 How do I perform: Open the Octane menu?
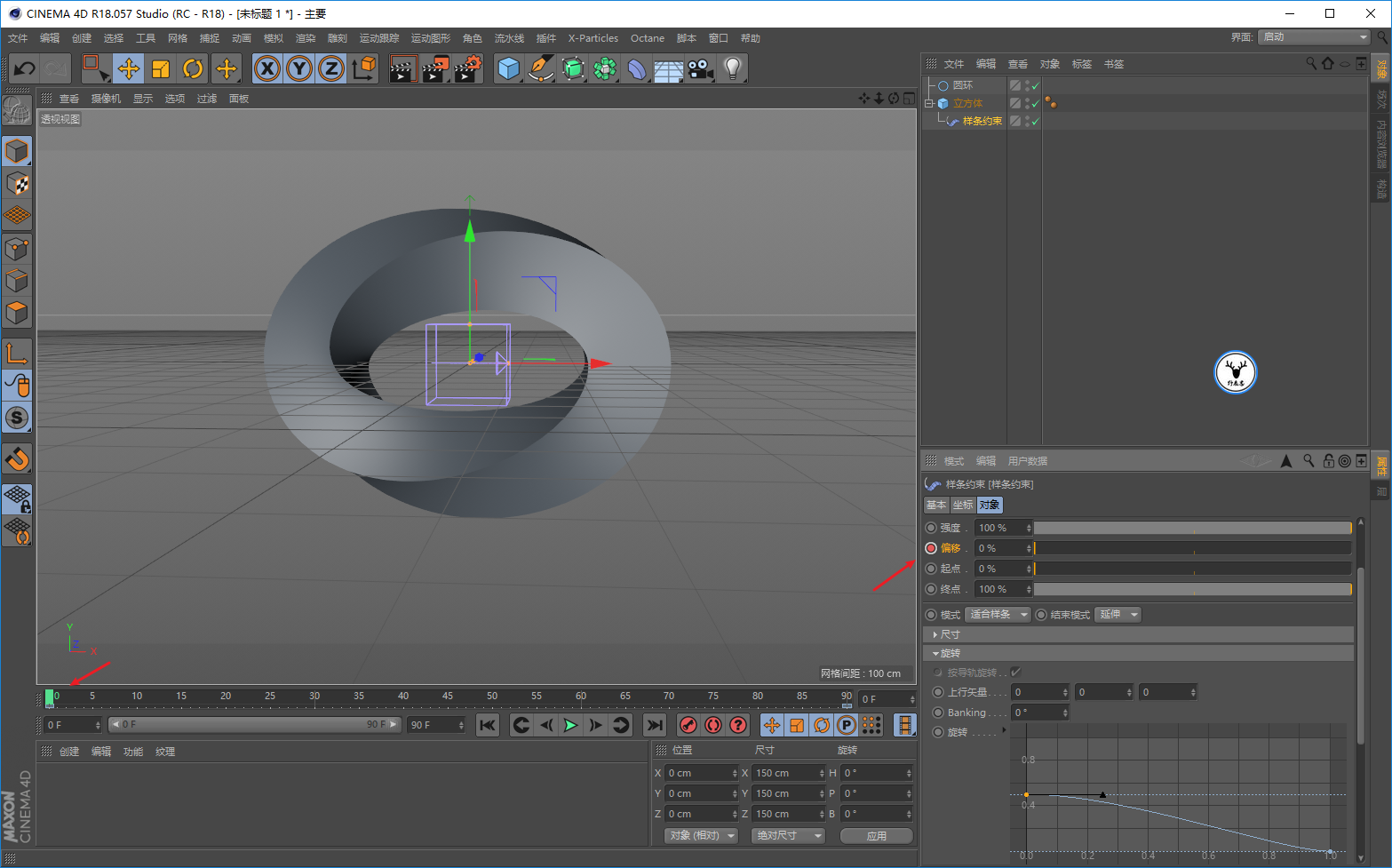(x=648, y=38)
